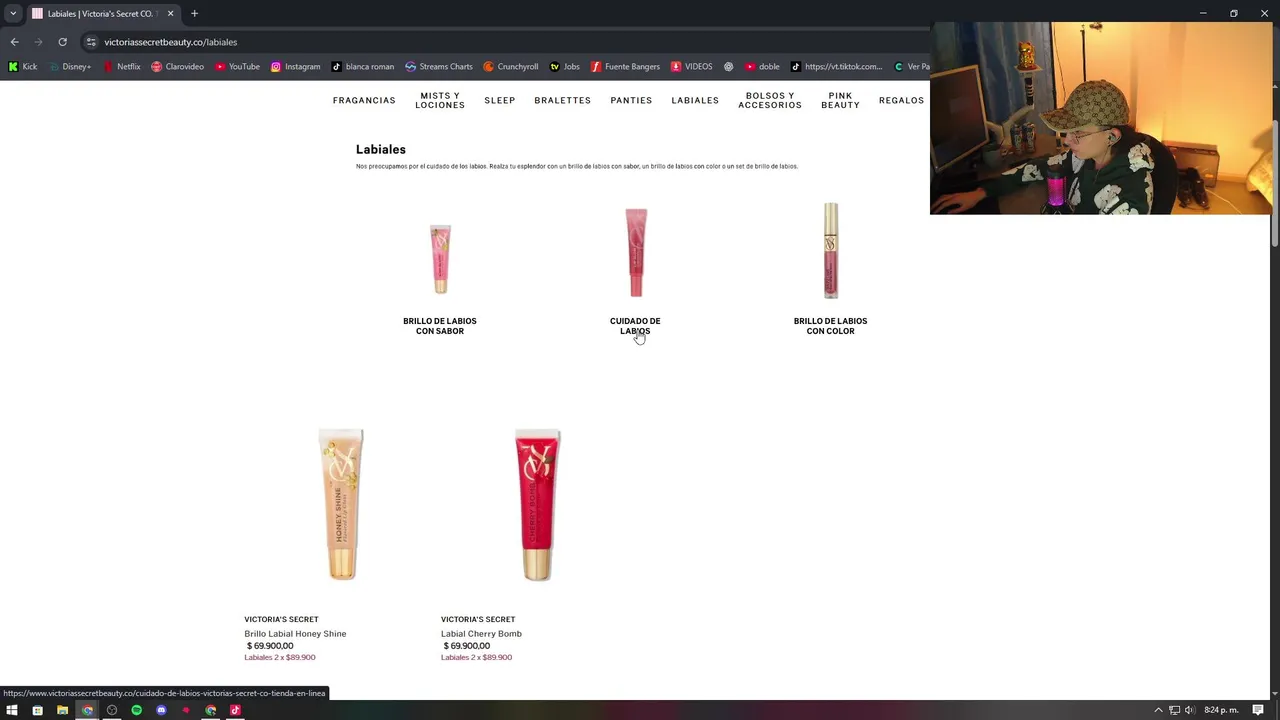Click the Cherry Bomb price $69.900,00
The height and width of the screenshot is (720, 1280).
(467, 646)
